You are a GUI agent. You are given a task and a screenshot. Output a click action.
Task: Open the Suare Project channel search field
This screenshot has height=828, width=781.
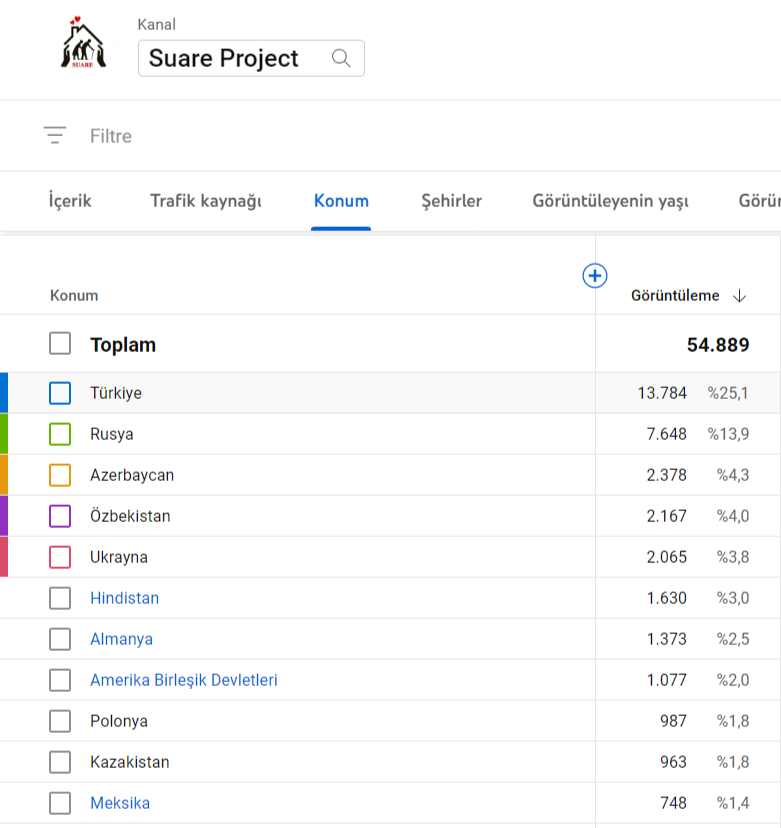click(x=251, y=58)
